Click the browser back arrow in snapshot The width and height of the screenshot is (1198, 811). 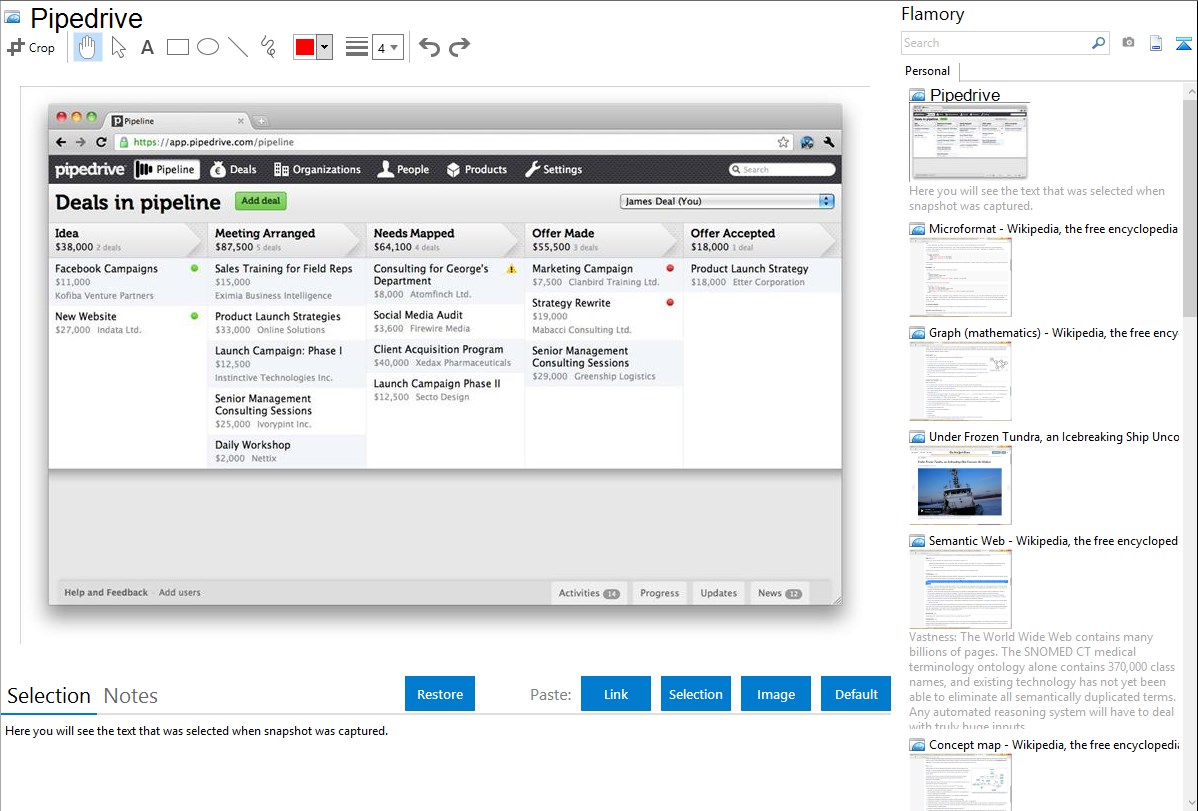(61, 142)
